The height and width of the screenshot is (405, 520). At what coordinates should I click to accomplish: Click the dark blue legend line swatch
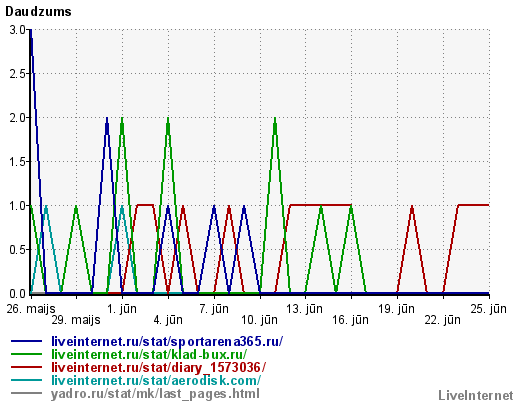(x=26, y=341)
